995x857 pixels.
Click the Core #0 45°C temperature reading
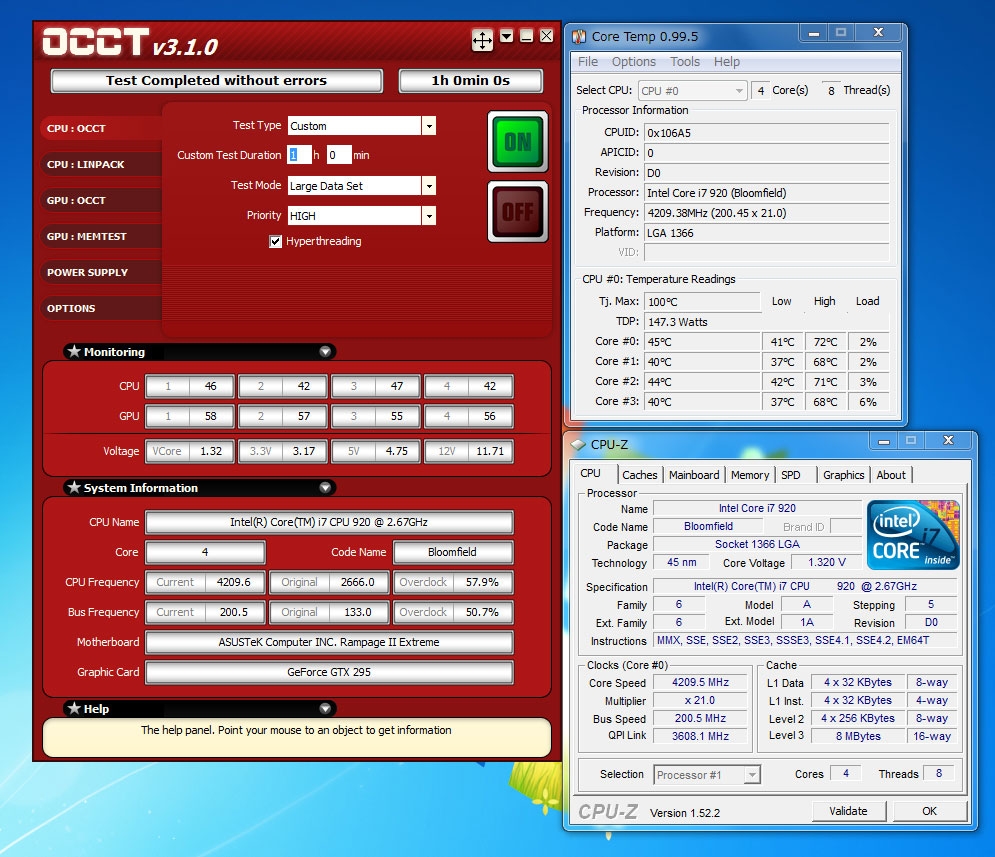pos(702,342)
